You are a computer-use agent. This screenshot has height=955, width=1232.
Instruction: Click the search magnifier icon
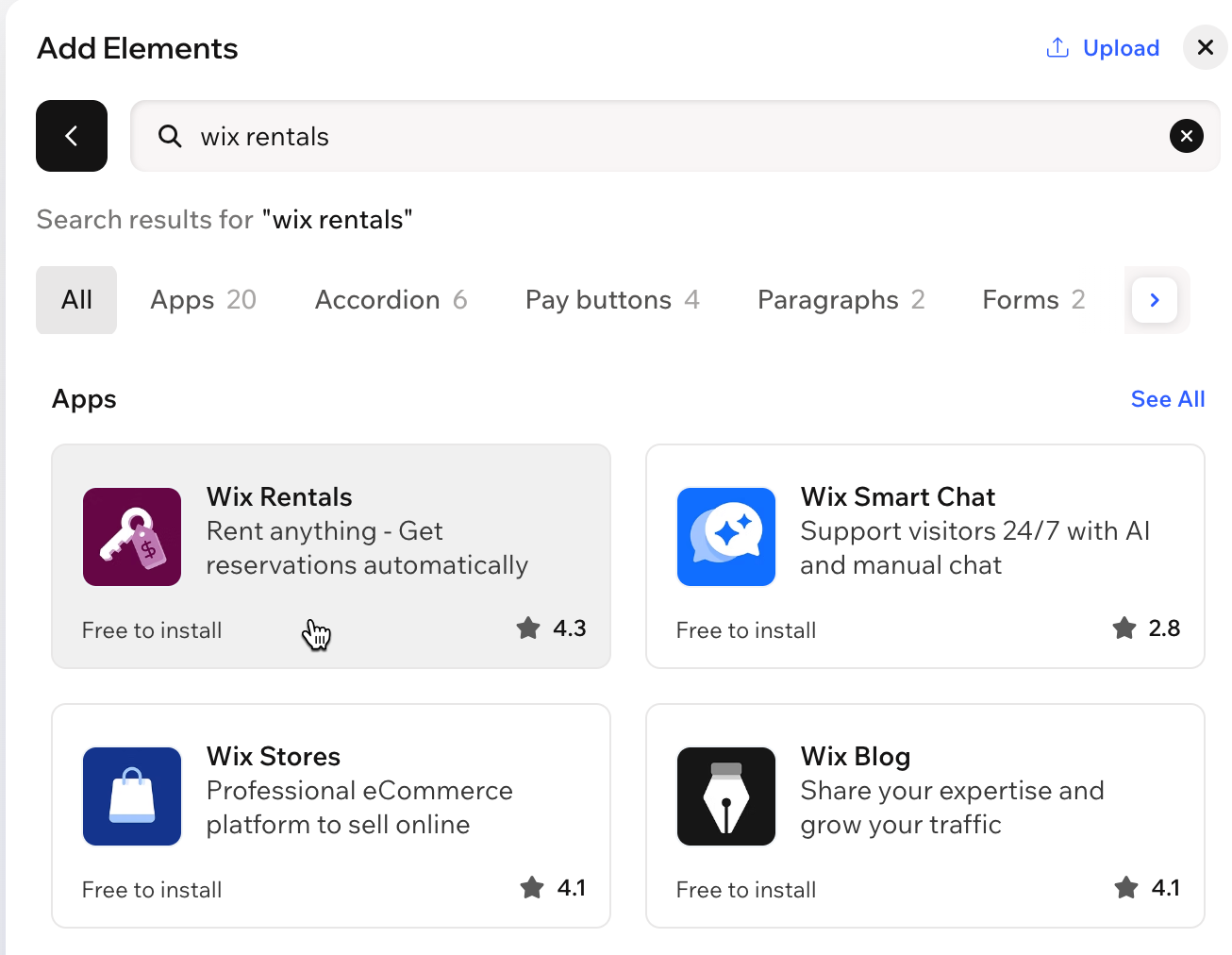(170, 137)
